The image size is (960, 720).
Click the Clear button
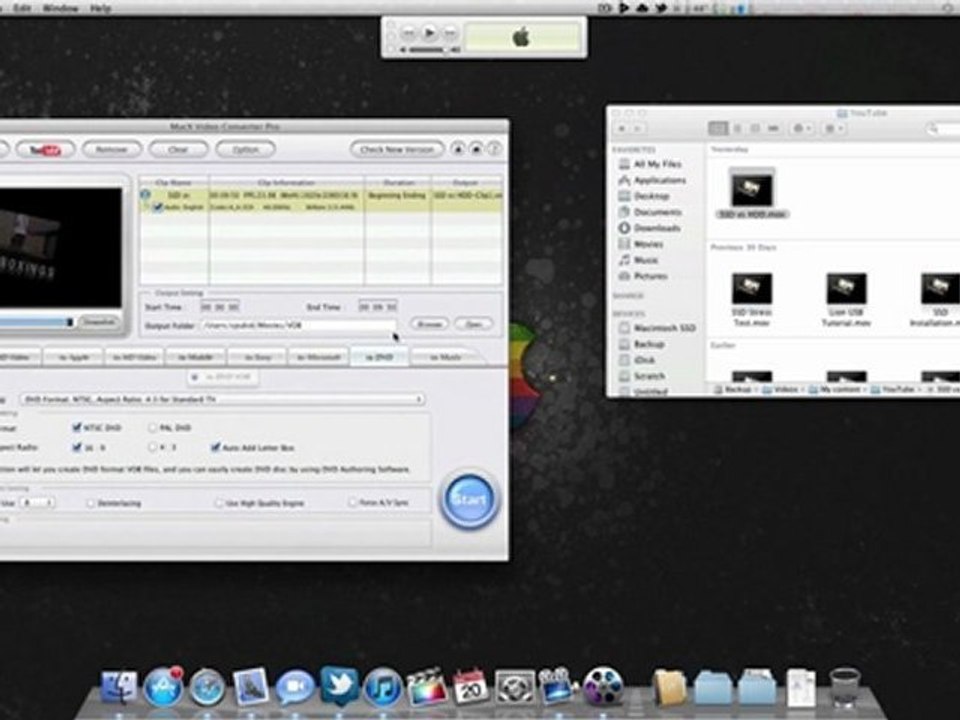coord(178,149)
